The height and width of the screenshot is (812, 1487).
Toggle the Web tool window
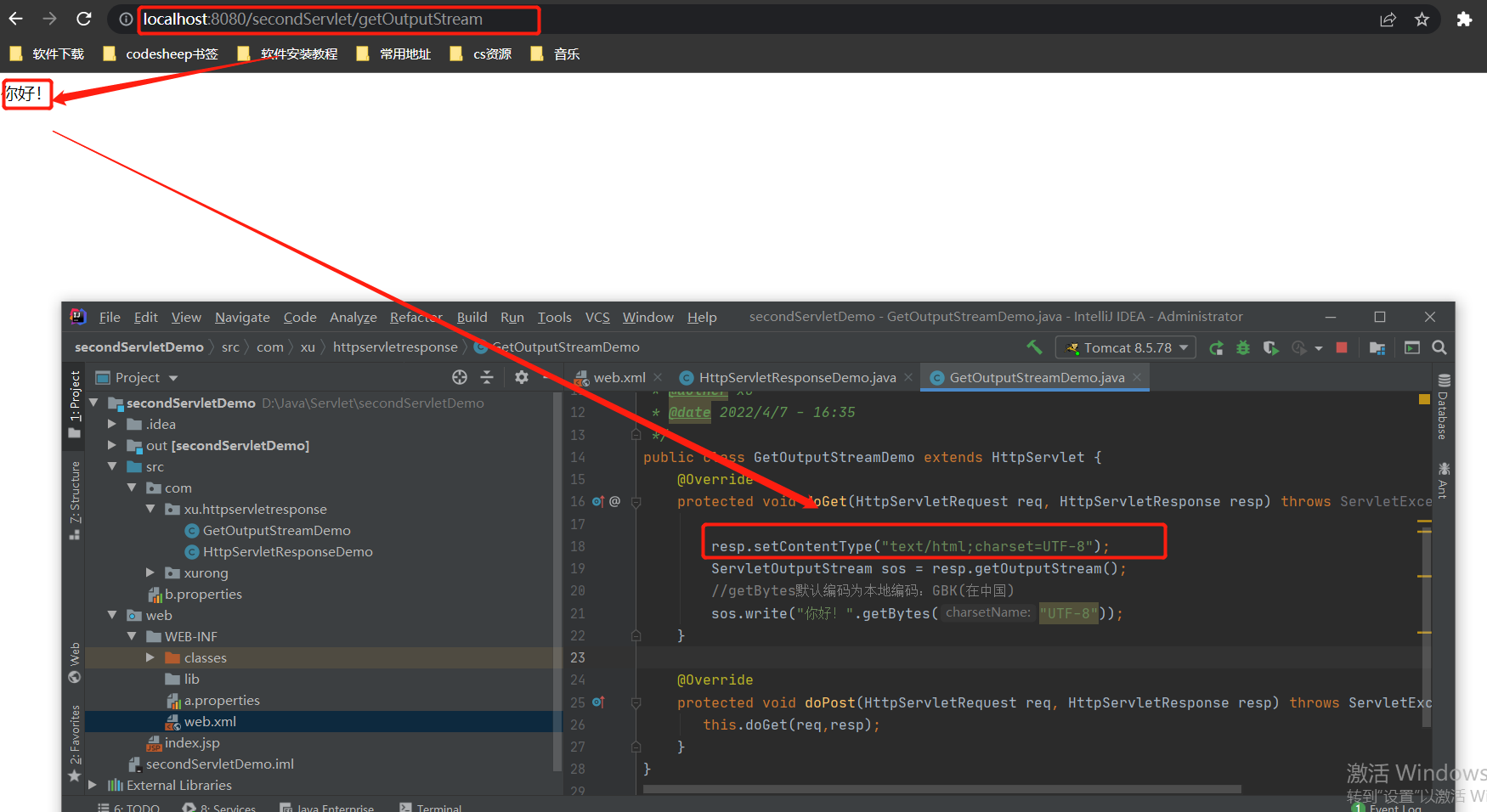click(75, 663)
